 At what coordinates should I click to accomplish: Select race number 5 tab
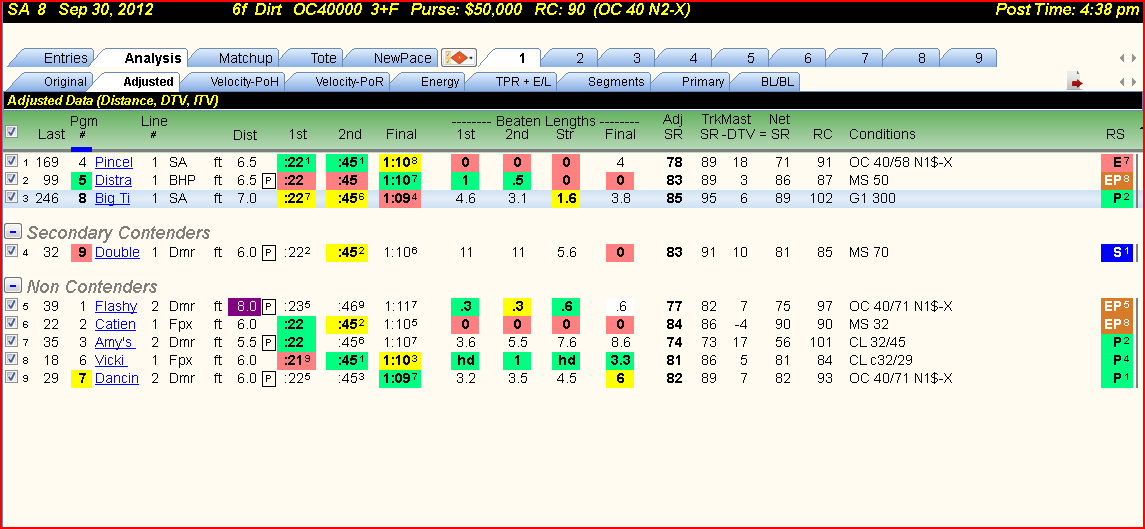click(751, 58)
